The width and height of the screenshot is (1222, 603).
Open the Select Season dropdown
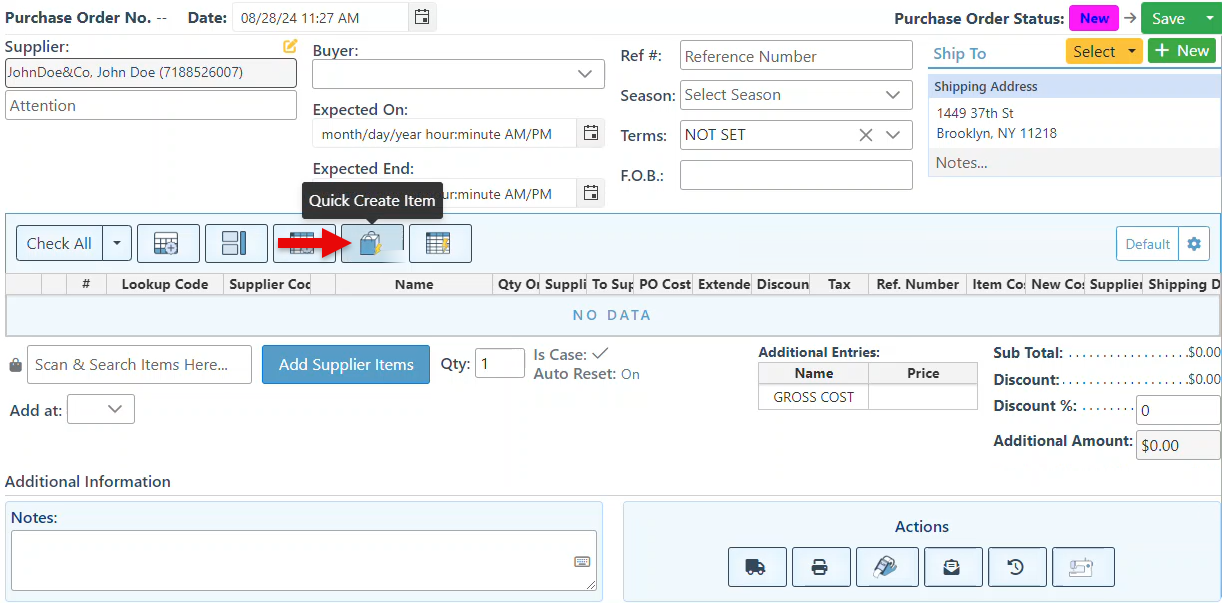(x=893, y=95)
